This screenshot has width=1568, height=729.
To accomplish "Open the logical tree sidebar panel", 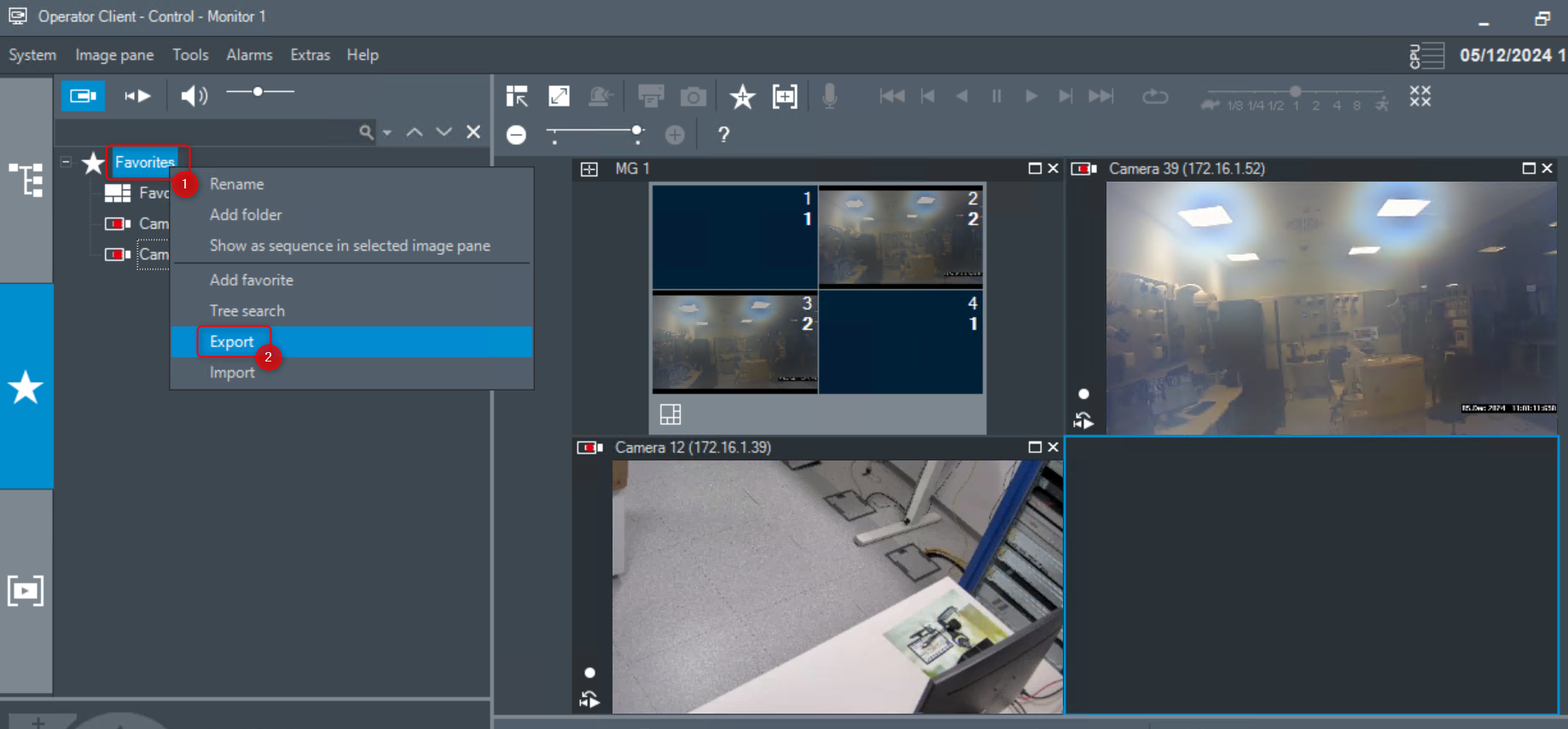I will 26,180.
